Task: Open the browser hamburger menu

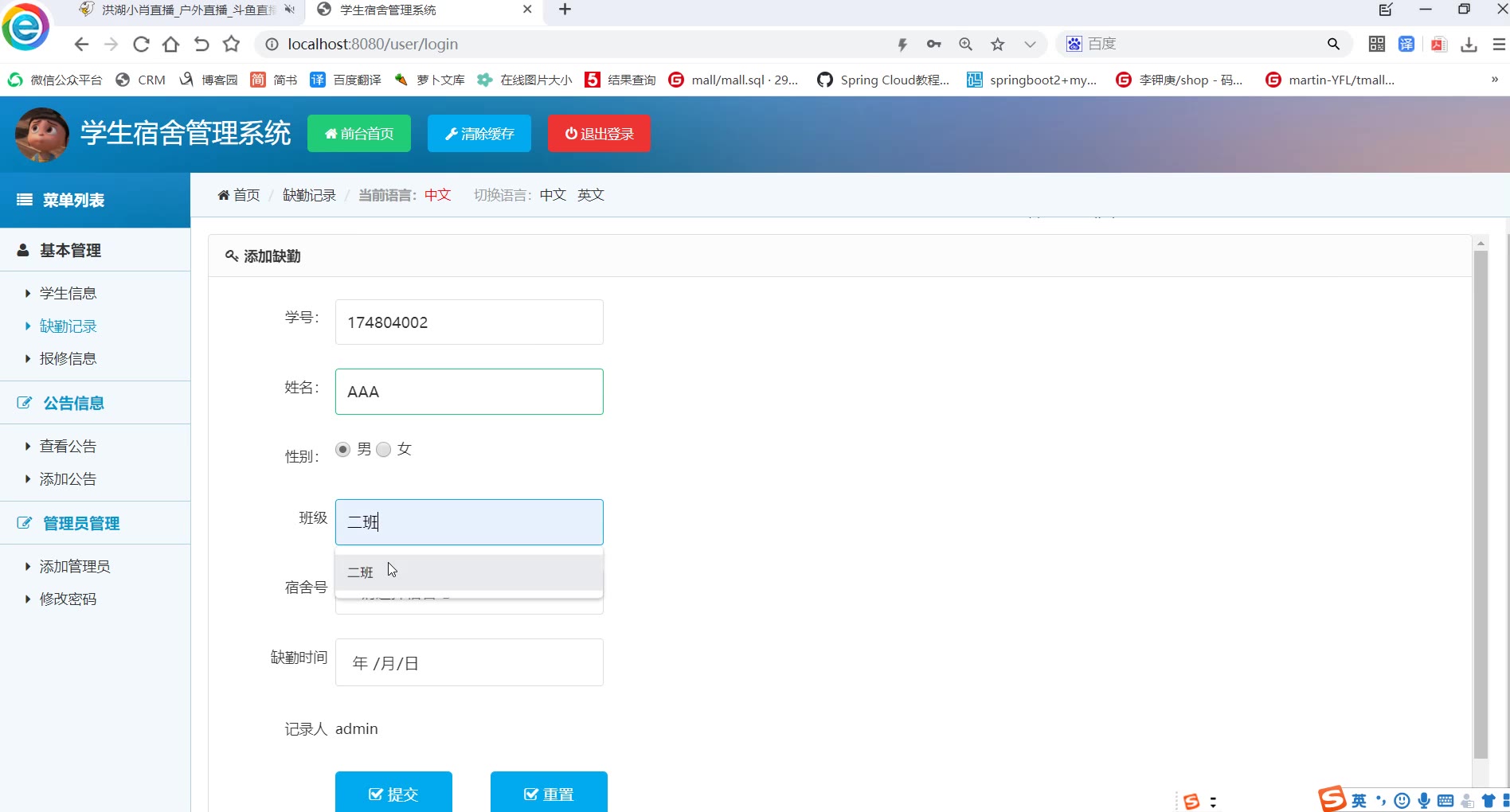Action: tap(1499, 45)
